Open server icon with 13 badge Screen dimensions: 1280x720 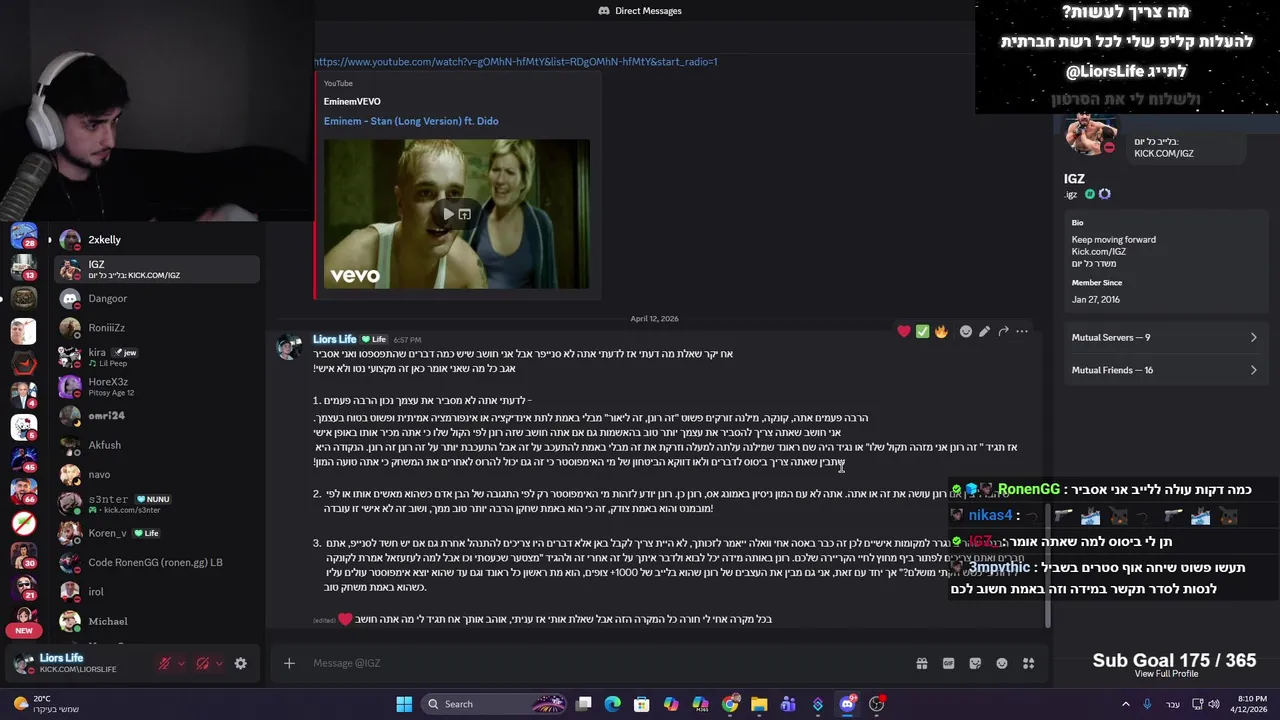[23, 268]
